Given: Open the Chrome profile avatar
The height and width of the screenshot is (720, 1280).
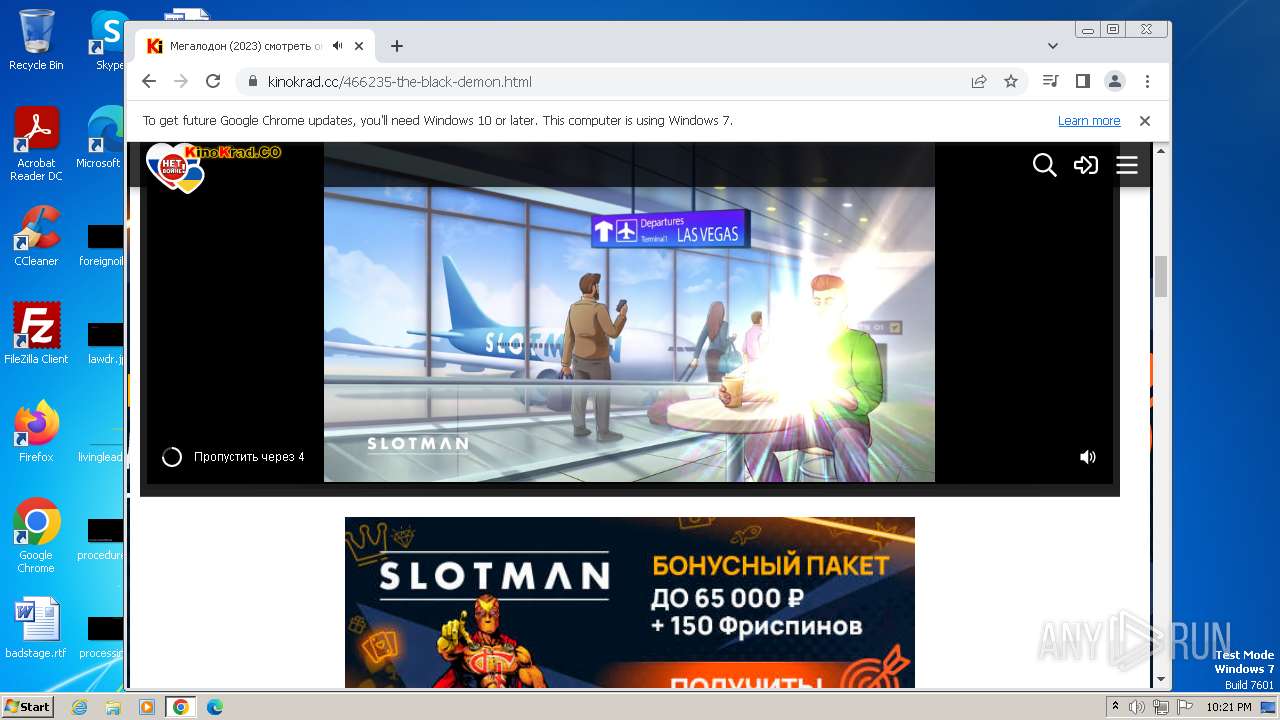Looking at the screenshot, I should click(1115, 82).
